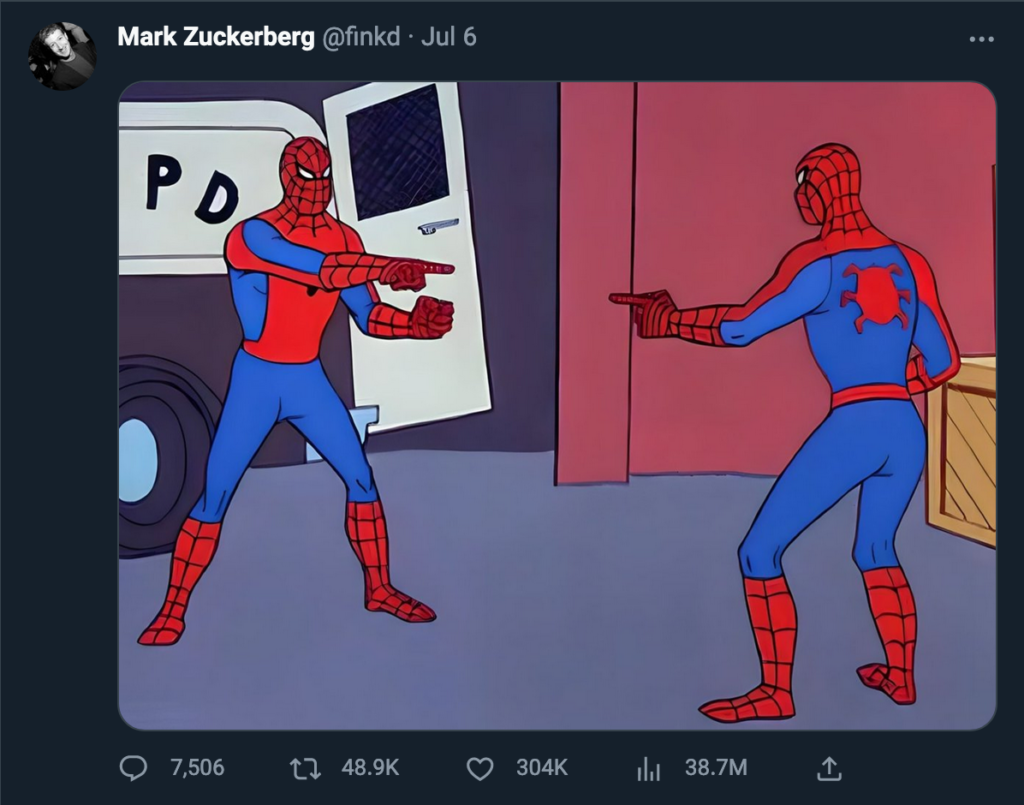Click the 48.9K retweets count

[370, 767]
